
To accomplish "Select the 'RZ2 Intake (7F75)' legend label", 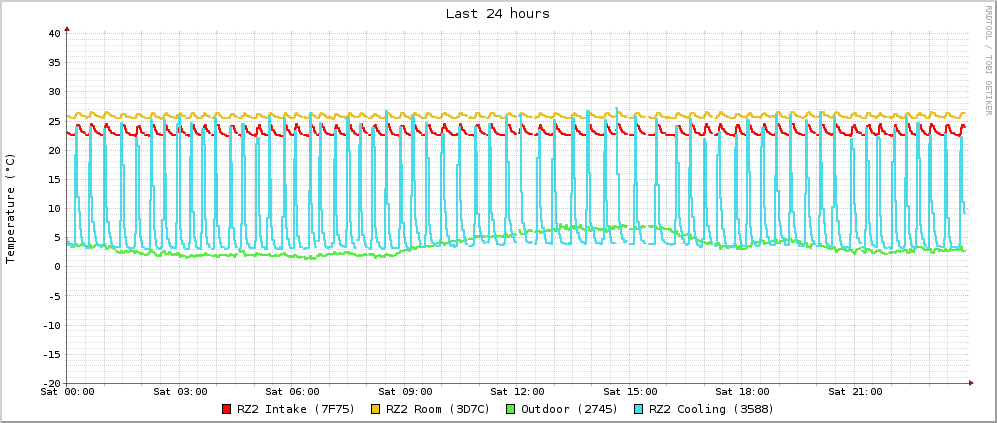I will tap(292, 409).
